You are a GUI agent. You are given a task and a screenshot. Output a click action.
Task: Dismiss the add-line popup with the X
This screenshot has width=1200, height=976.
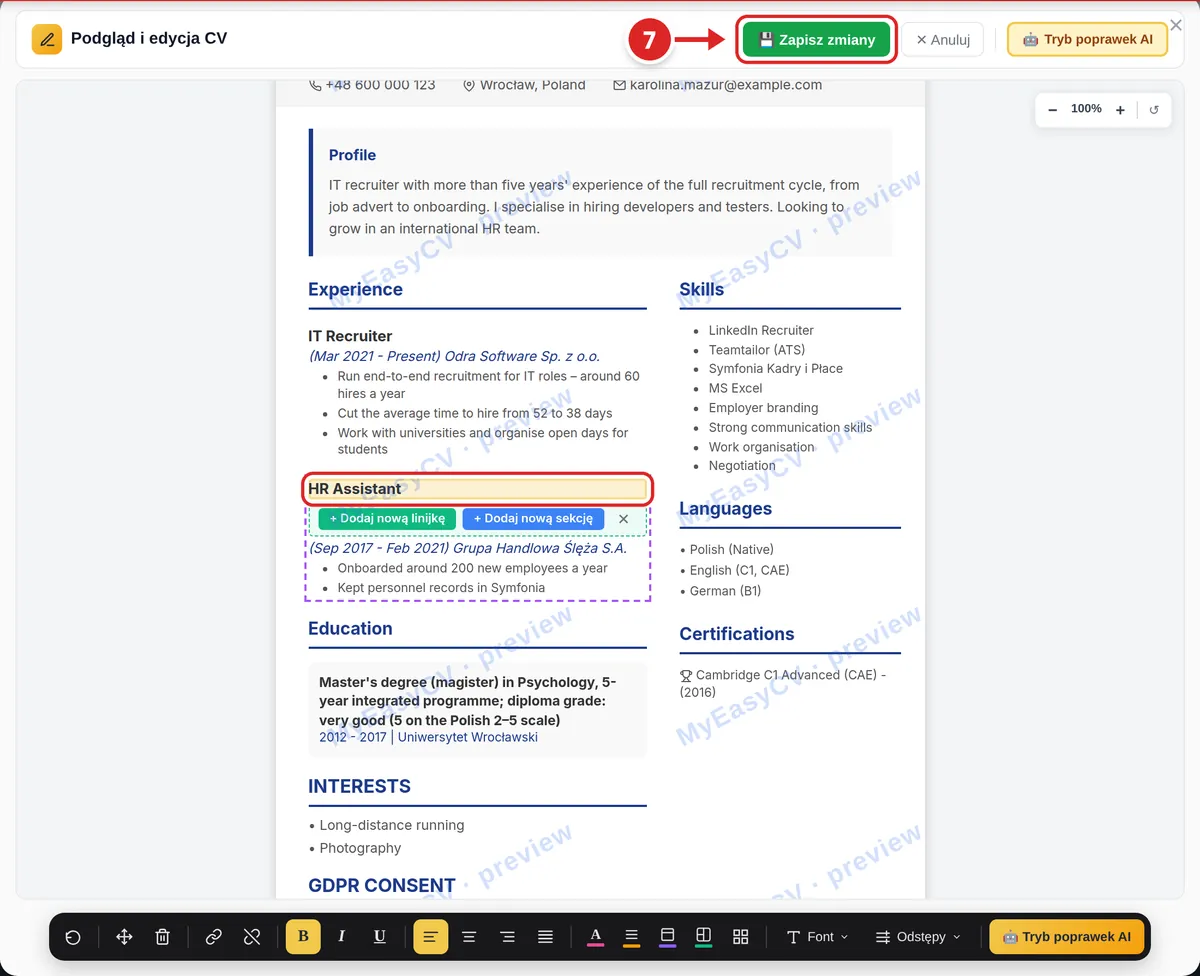[624, 519]
